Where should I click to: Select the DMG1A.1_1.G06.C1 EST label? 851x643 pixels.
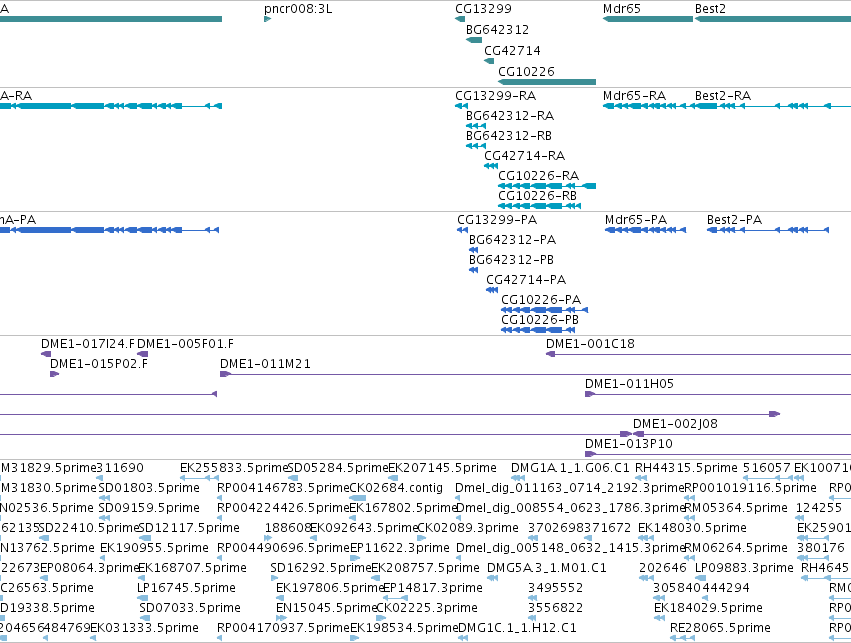pos(570,469)
